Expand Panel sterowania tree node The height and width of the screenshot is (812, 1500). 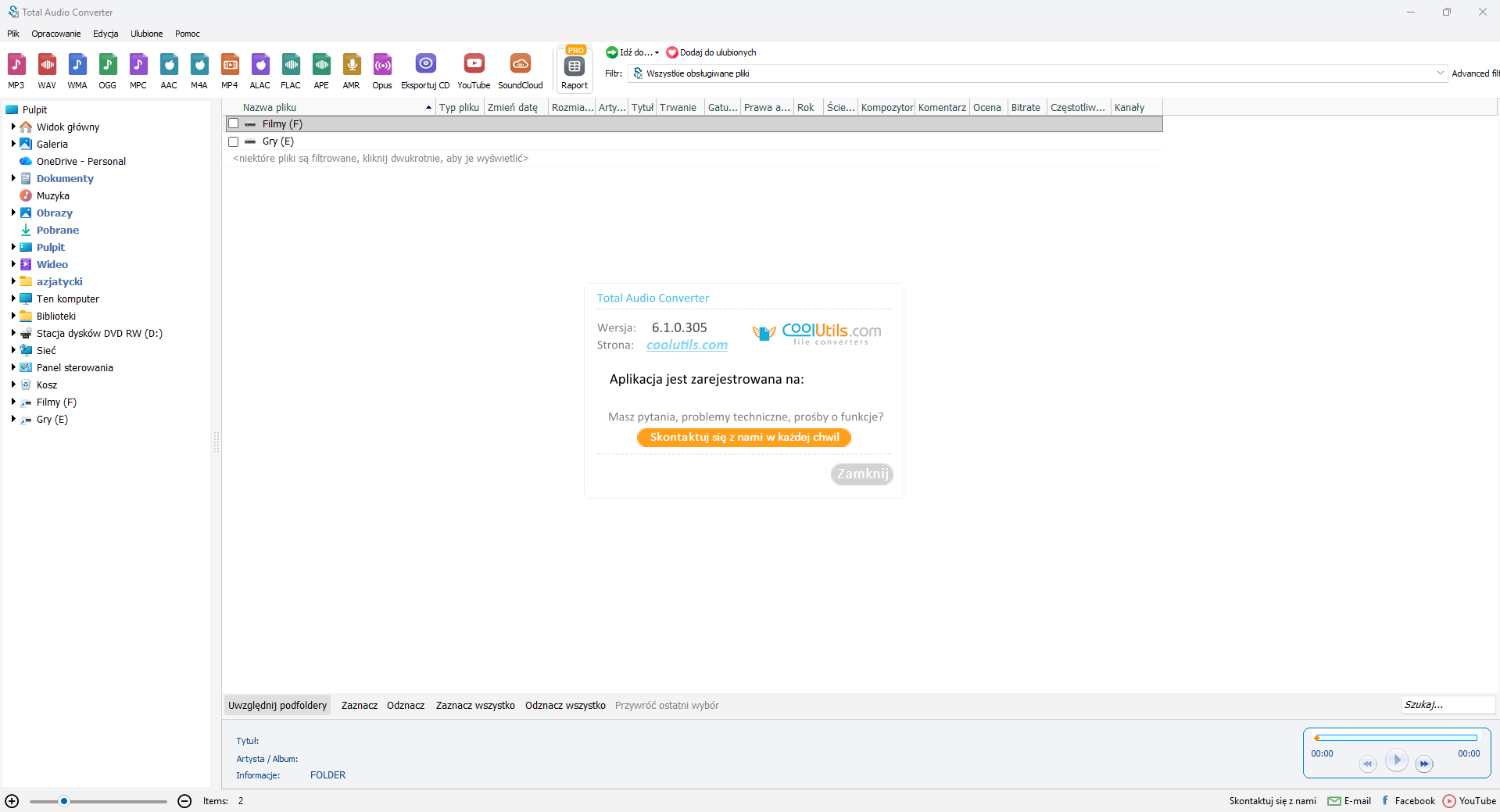[13, 367]
